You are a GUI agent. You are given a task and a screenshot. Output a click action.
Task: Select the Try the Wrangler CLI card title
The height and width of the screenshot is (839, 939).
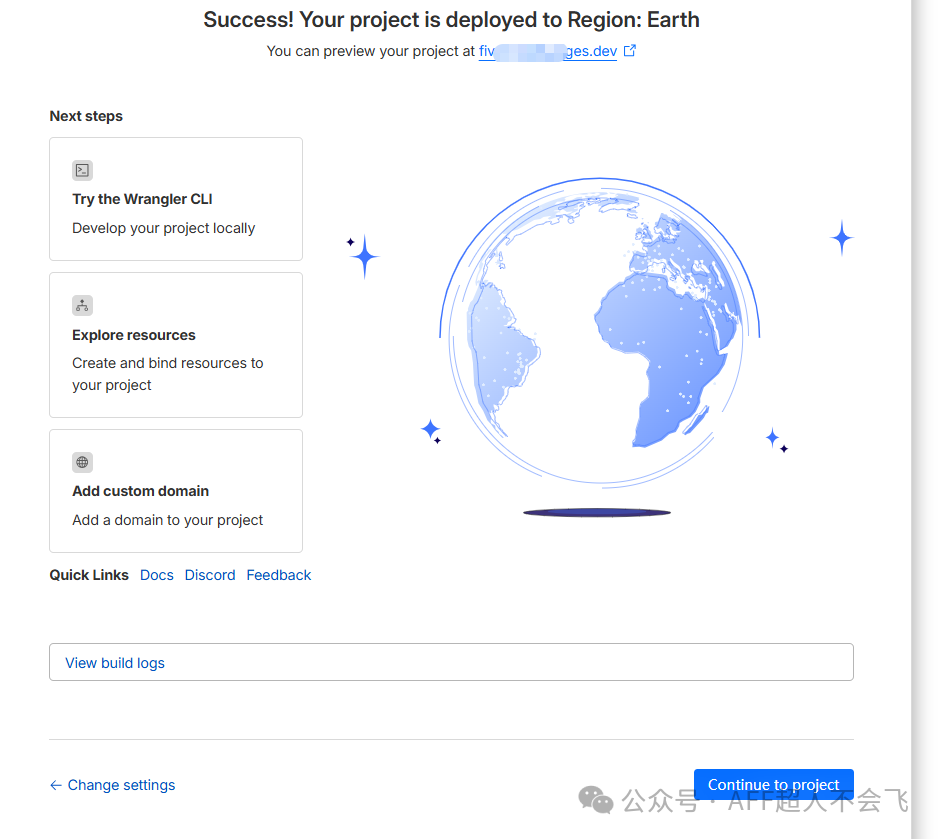point(142,199)
